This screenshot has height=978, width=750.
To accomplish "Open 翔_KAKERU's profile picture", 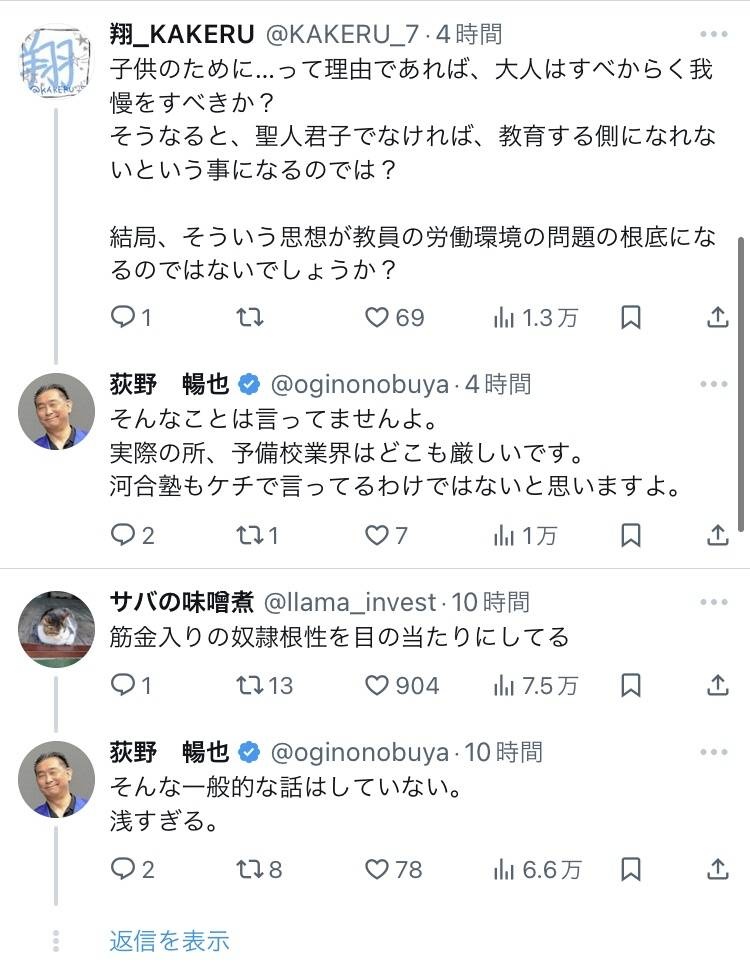I will click(x=56, y=62).
